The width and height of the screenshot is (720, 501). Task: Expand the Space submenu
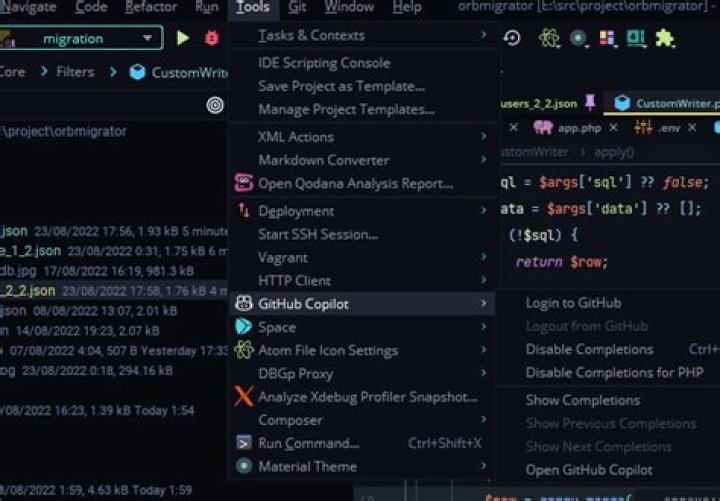[x=362, y=327]
